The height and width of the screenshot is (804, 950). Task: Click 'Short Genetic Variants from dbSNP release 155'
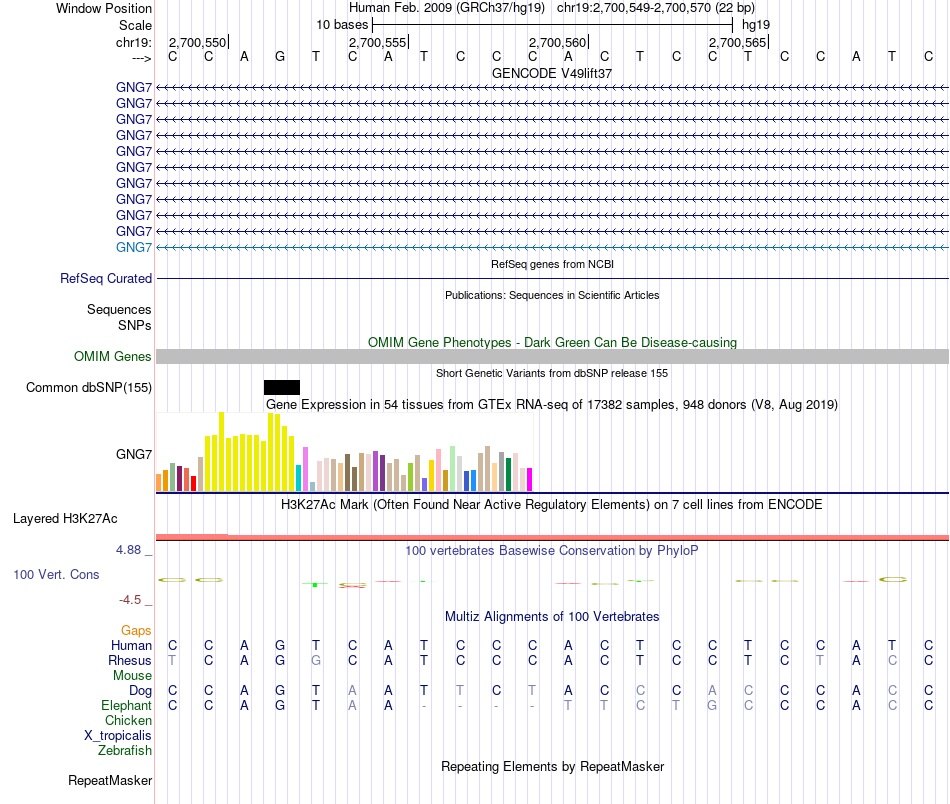tap(552, 373)
